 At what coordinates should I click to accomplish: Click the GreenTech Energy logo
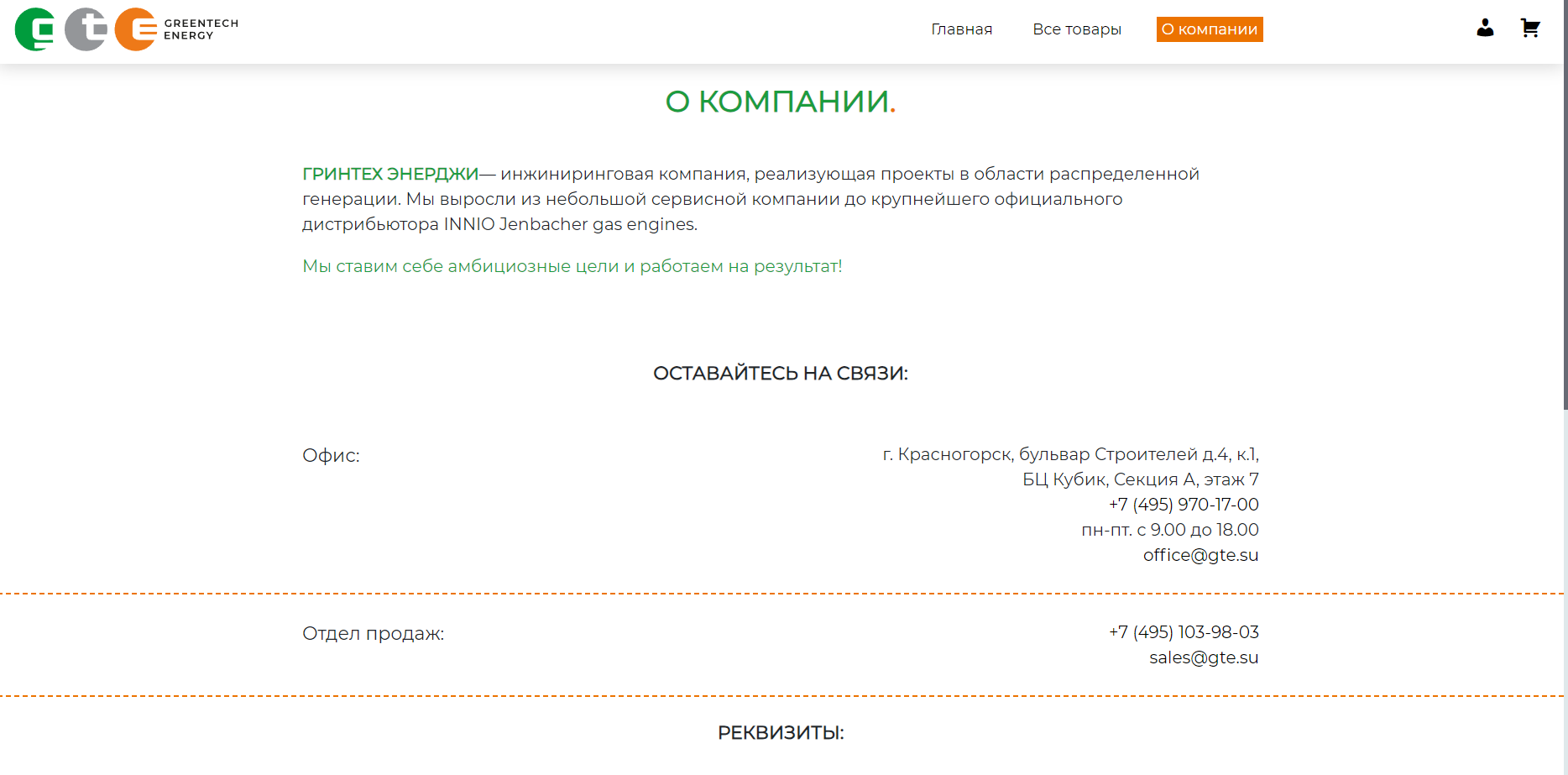122,31
